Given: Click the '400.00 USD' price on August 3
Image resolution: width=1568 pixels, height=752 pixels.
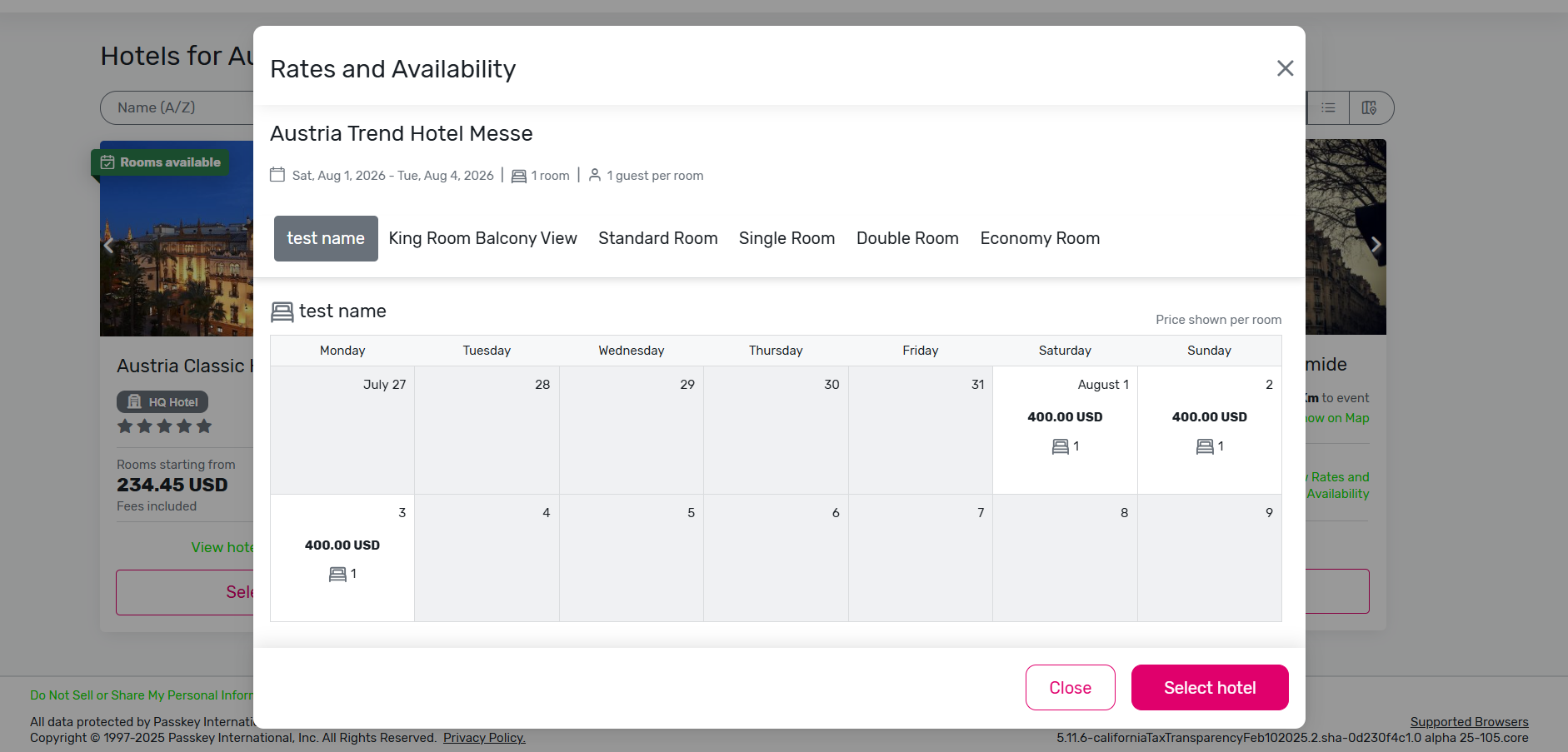Looking at the screenshot, I should pyautogui.click(x=342, y=545).
